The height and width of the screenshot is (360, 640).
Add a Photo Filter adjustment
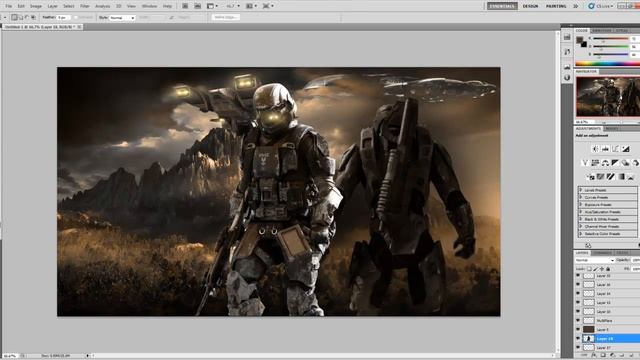pos(625,163)
